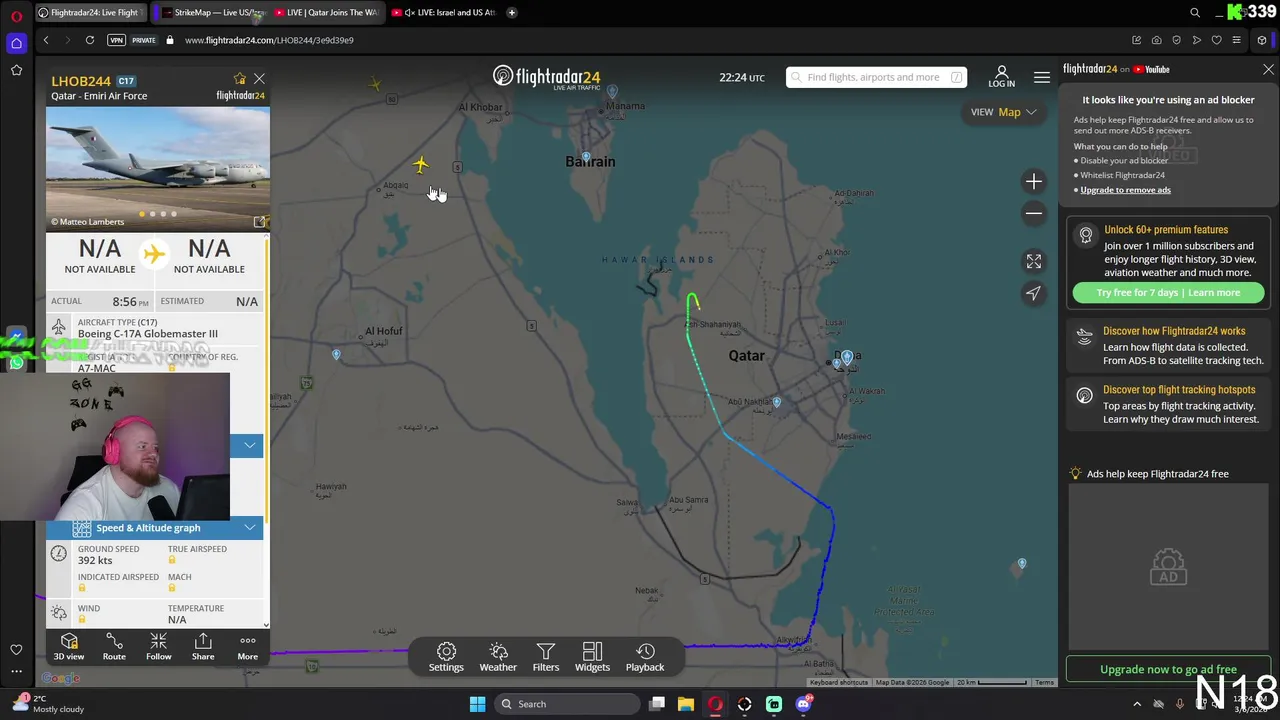
Task: Reload the browser page
Action: click(90, 40)
